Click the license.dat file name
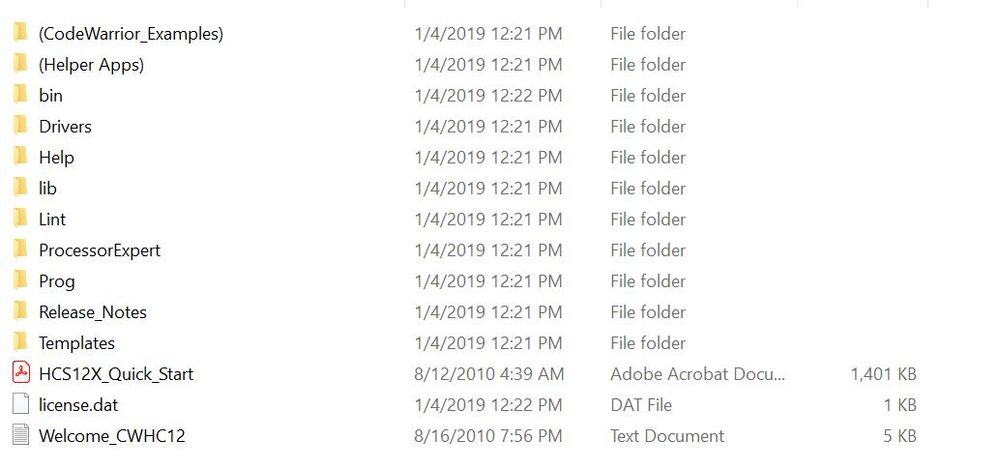Image resolution: width=998 pixels, height=469 pixels. (78, 406)
